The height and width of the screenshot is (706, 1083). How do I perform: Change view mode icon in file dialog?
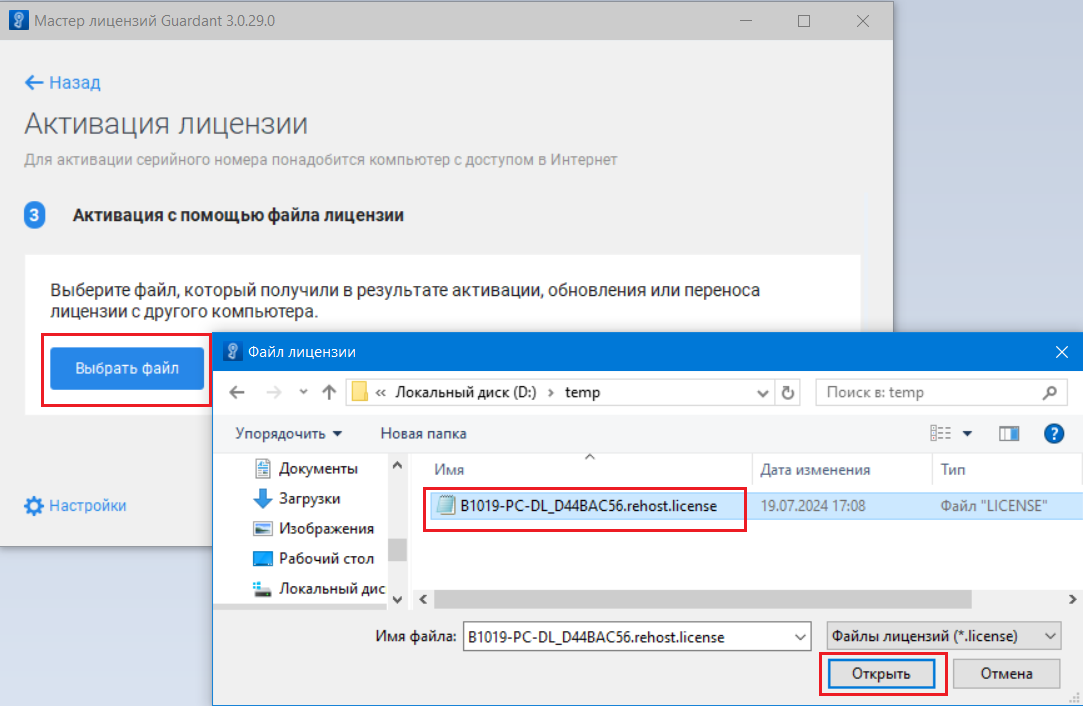click(941, 433)
